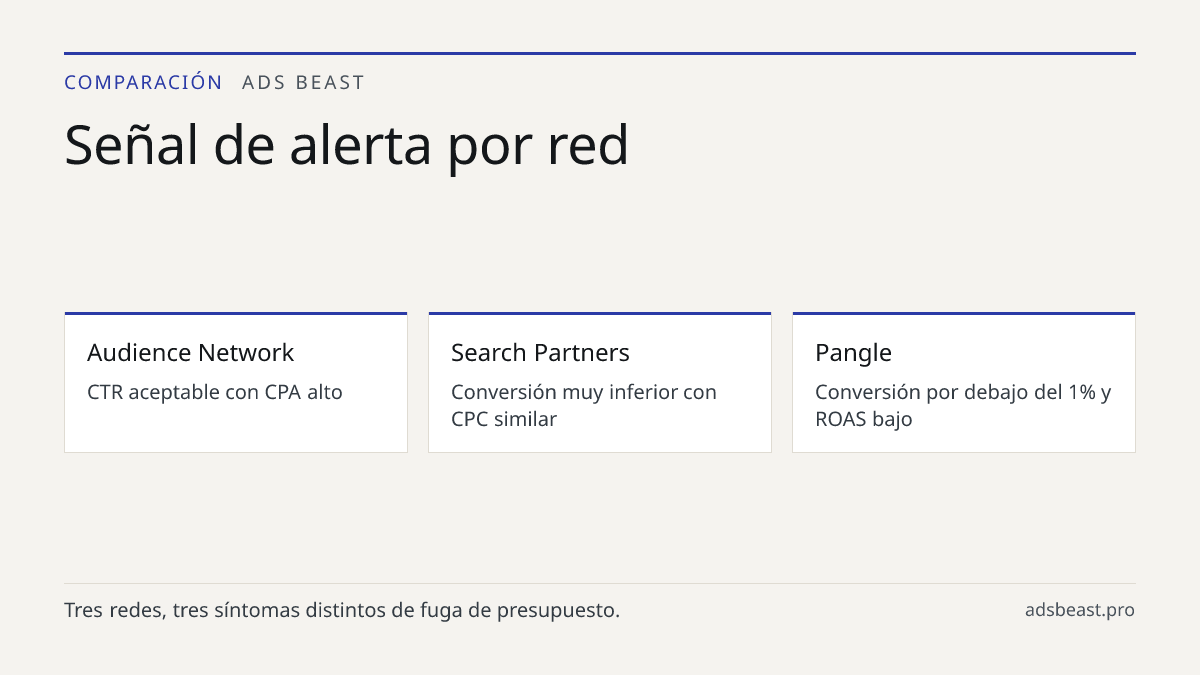Click the Search Partners card title
1200x675 pixels.
coord(540,353)
